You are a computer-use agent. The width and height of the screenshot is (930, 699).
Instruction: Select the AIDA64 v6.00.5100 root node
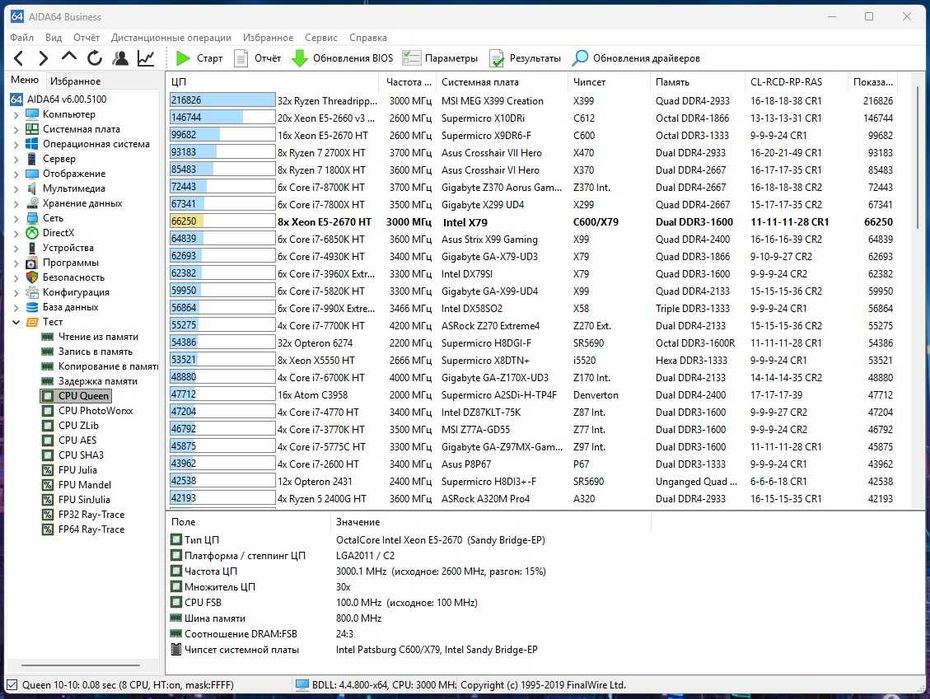pyautogui.click(x=59, y=99)
